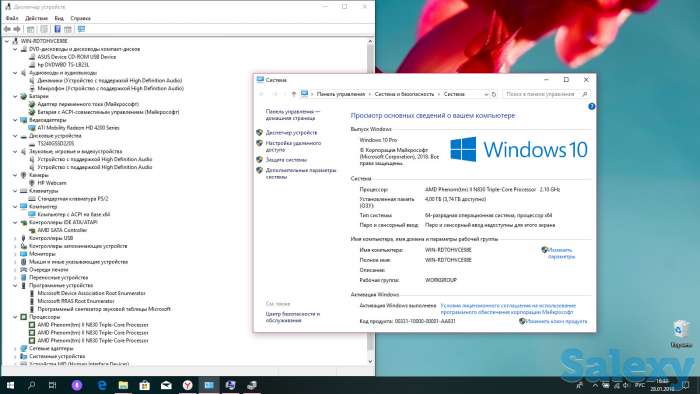
Task: Expand the Контроллеры USB category
Action: point(15,238)
